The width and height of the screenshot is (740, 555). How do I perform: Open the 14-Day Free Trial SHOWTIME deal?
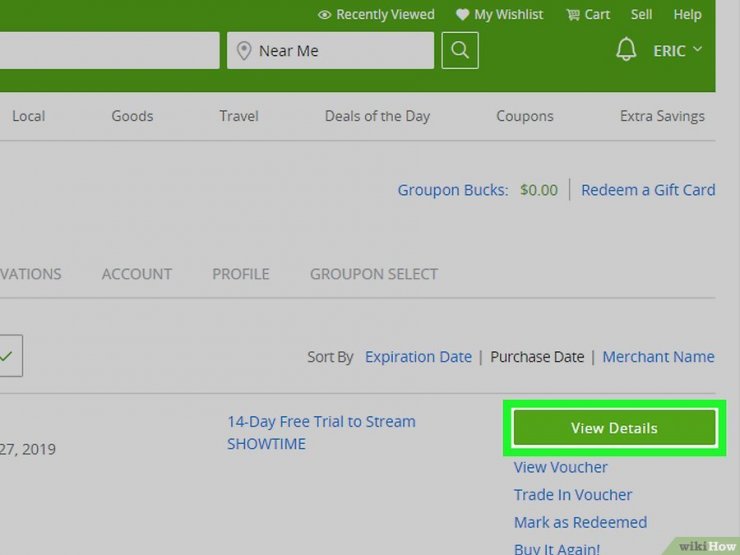tap(321, 432)
